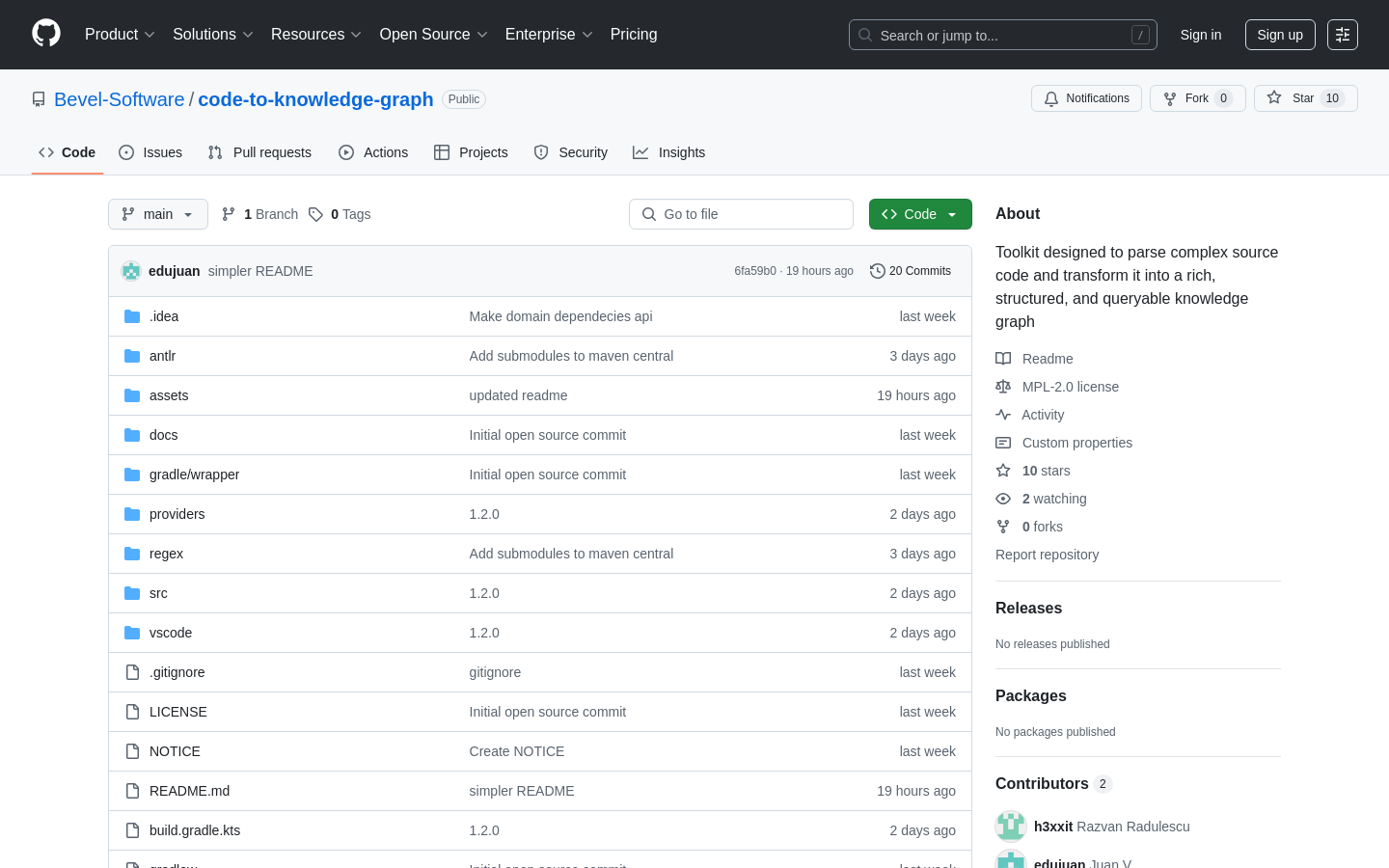Click the antlr folder icon

(x=132, y=356)
